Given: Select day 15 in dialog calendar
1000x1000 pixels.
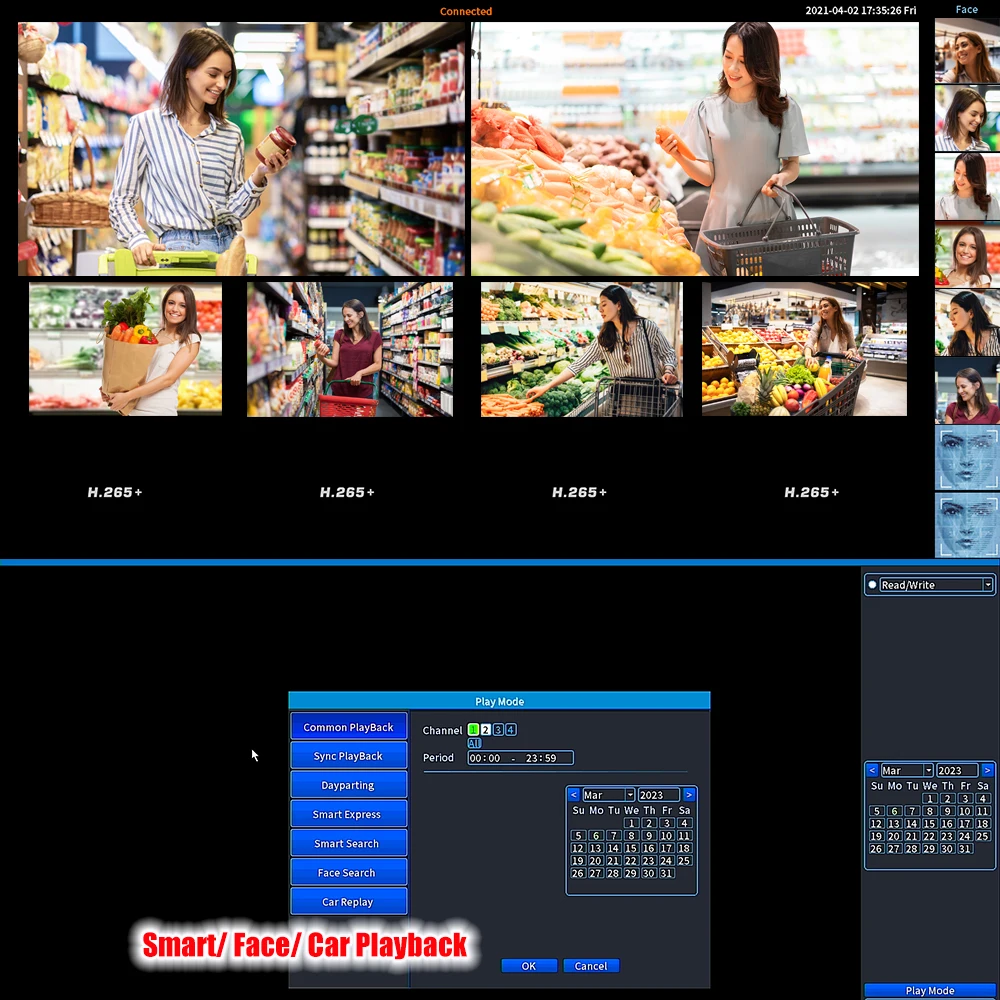Looking at the screenshot, I should click(x=631, y=848).
